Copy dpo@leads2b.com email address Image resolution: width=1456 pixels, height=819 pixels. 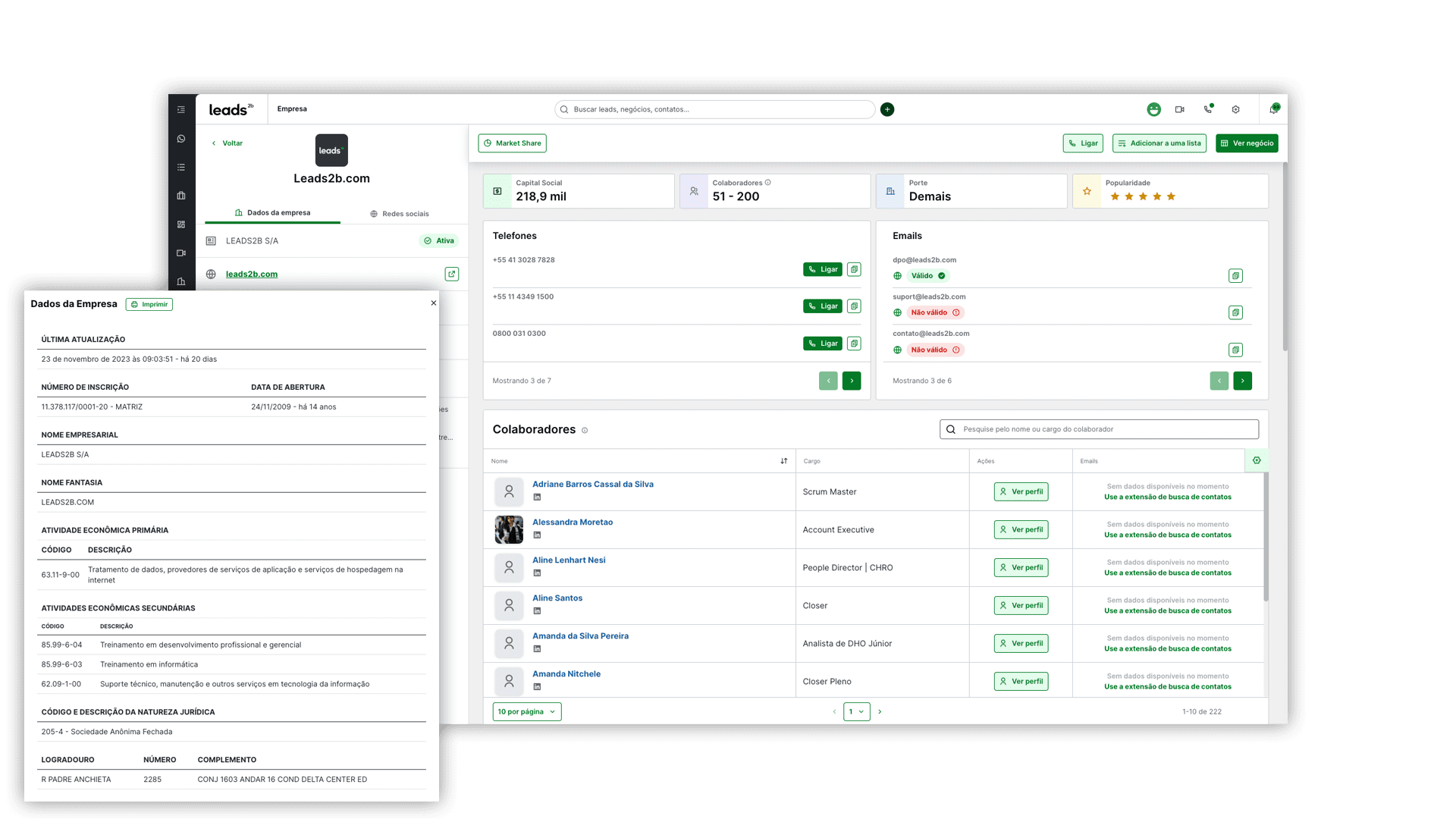(x=1235, y=276)
